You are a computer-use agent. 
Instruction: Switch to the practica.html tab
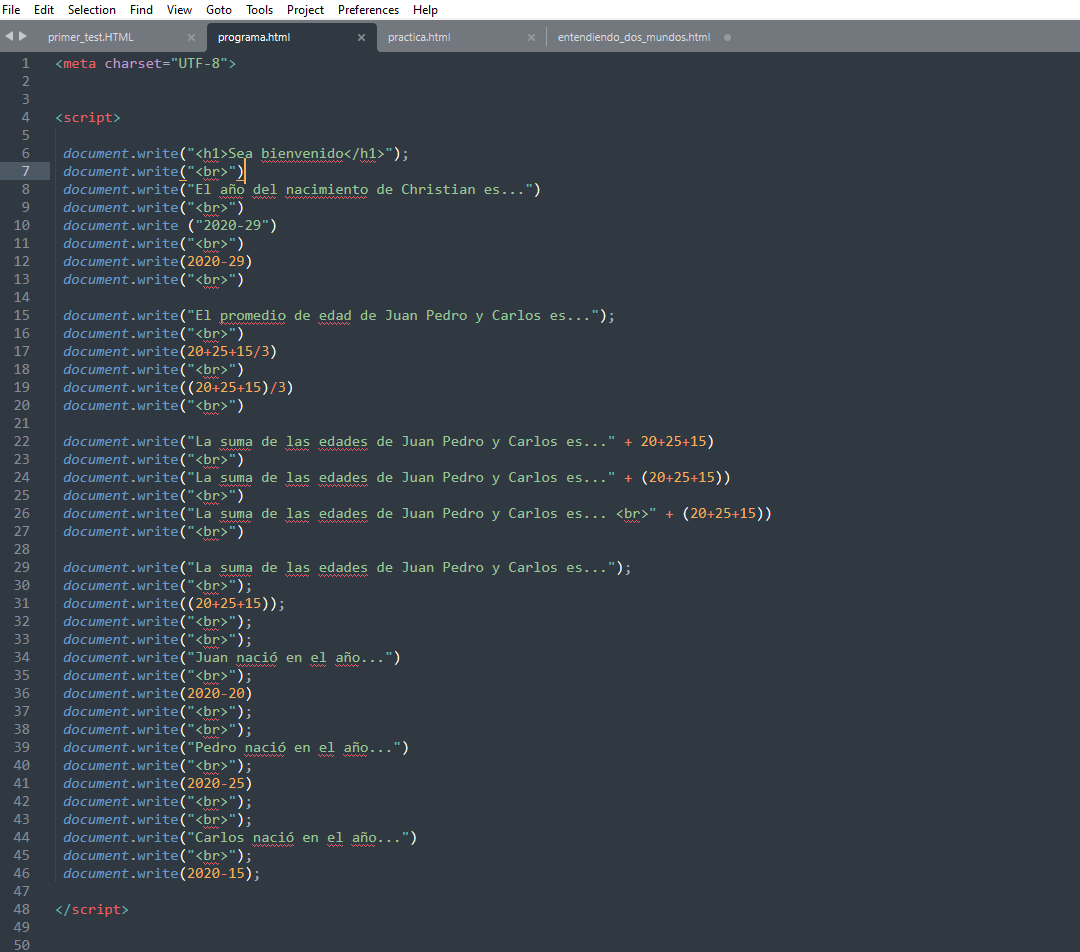pos(419,38)
